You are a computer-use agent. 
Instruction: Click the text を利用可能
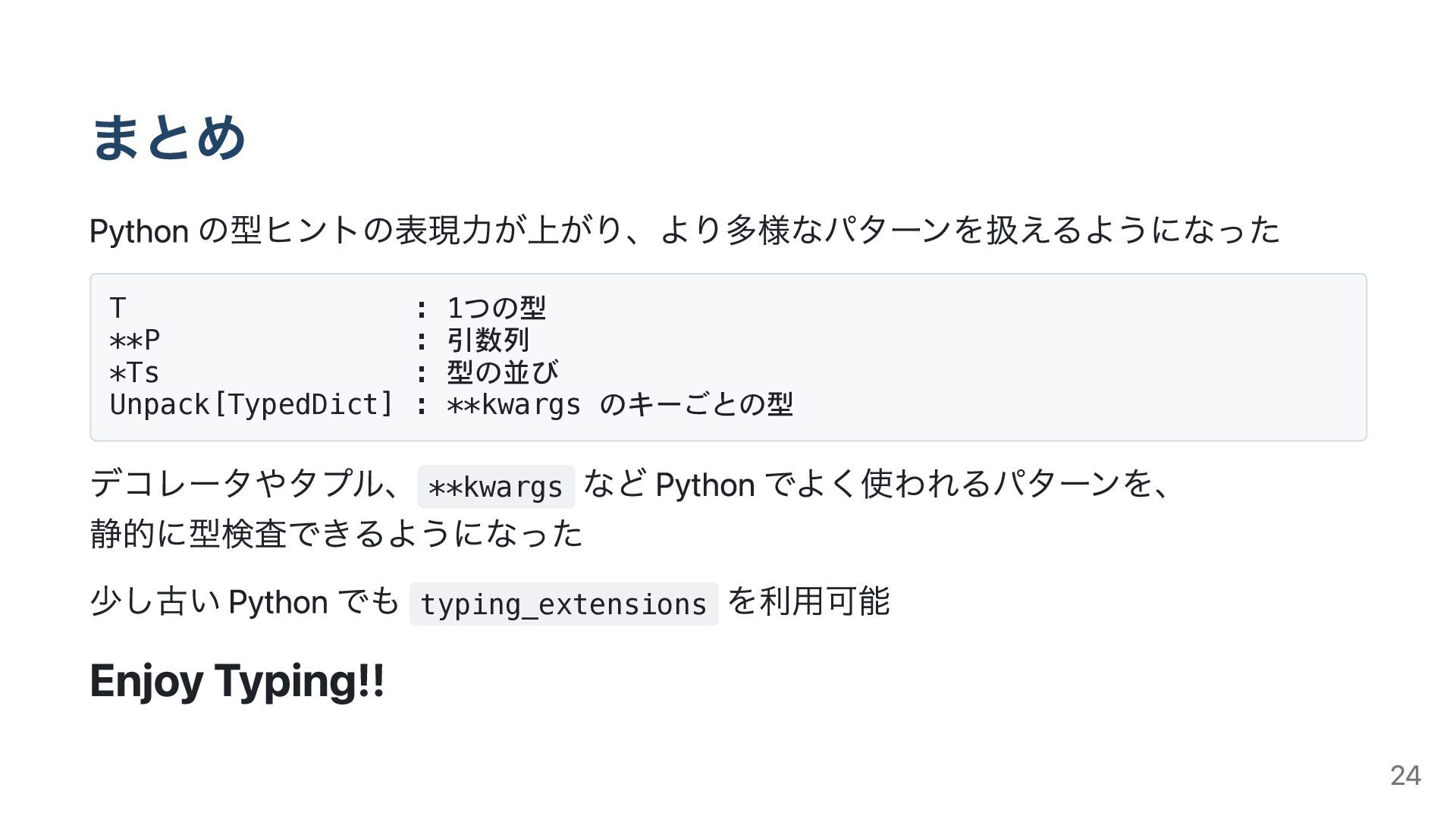(x=809, y=601)
